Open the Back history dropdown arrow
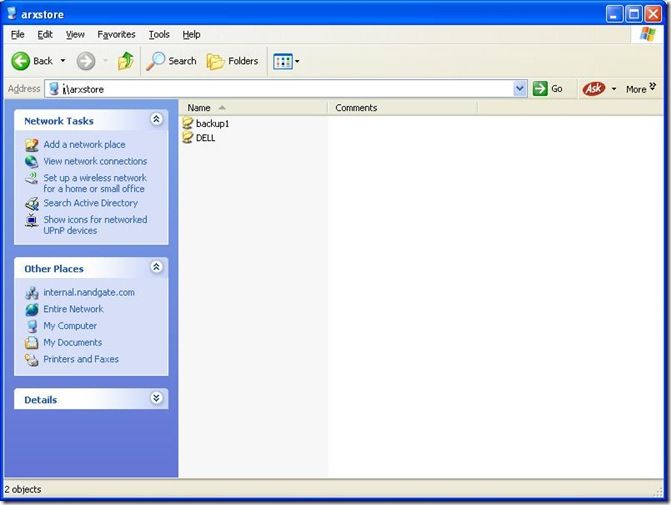The height and width of the screenshot is (505, 671). click(63, 61)
